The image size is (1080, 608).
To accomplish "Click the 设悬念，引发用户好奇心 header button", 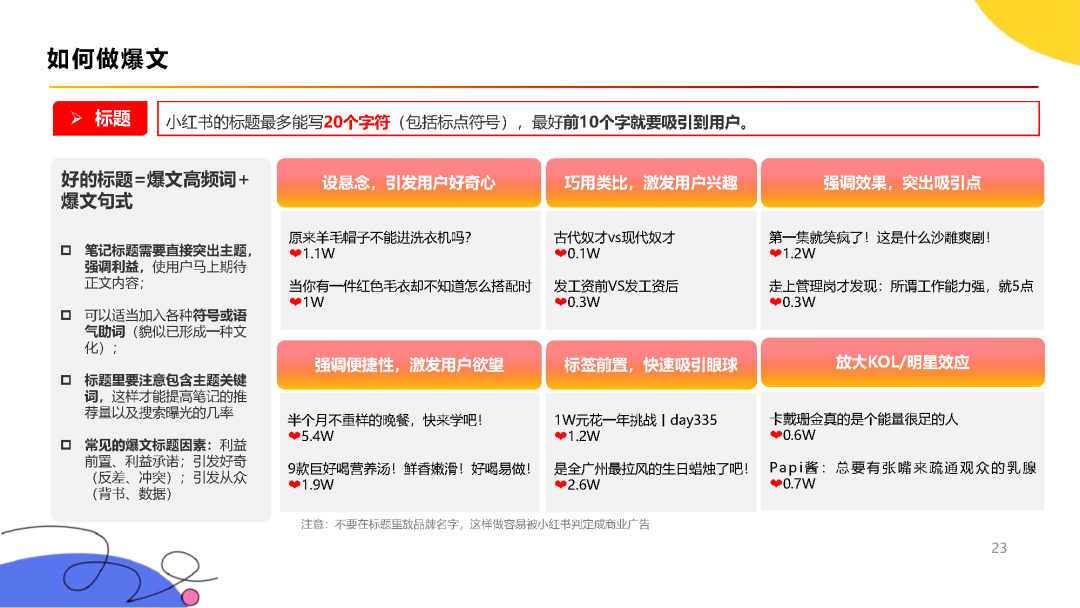I will point(409,183).
